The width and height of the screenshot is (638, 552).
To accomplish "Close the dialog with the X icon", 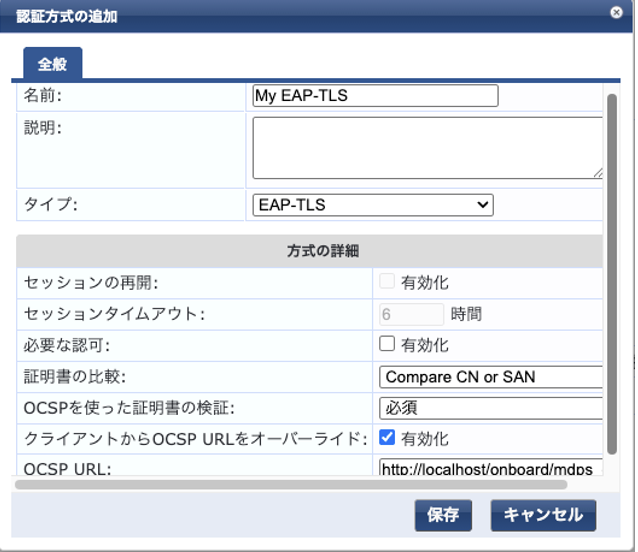I will pyautogui.click(x=616, y=12).
